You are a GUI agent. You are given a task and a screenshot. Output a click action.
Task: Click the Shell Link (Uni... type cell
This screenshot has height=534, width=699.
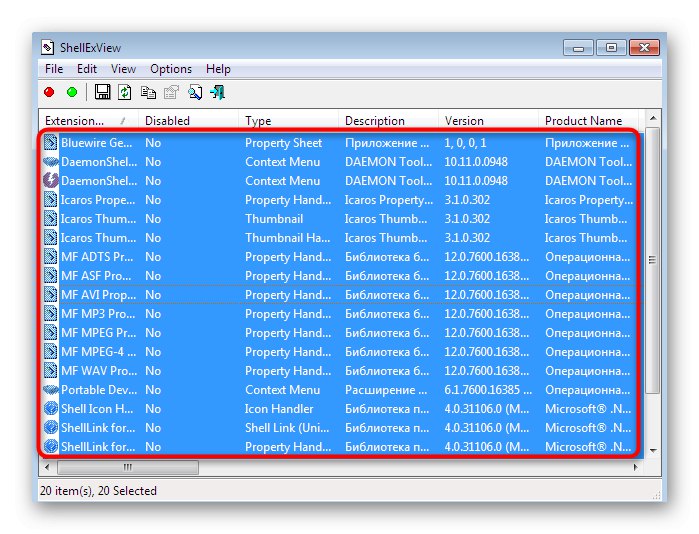point(287,428)
